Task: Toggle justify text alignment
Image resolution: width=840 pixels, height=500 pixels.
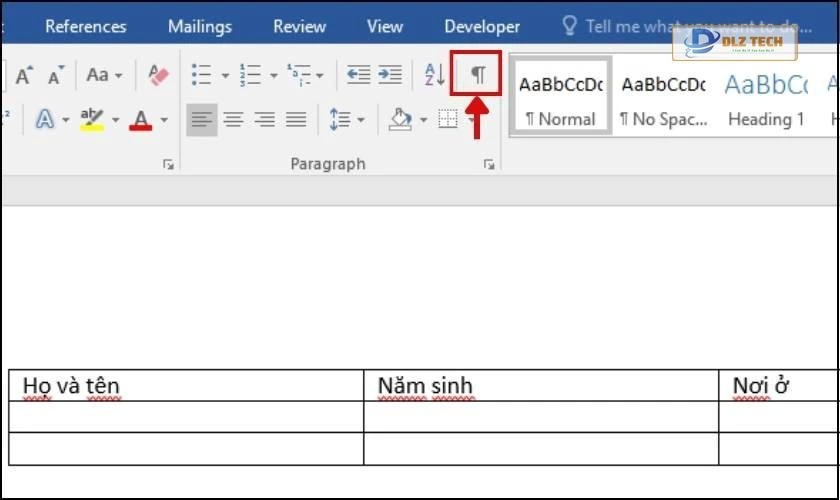Action: point(296,120)
